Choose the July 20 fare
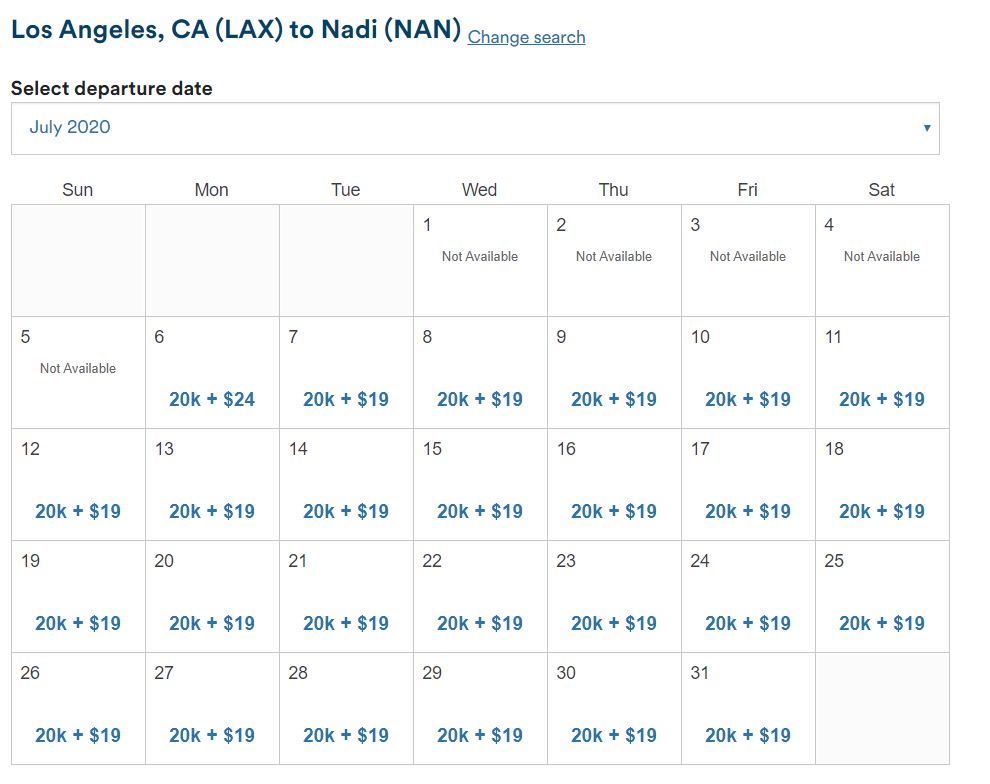990x784 pixels. pyautogui.click(x=212, y=623)
